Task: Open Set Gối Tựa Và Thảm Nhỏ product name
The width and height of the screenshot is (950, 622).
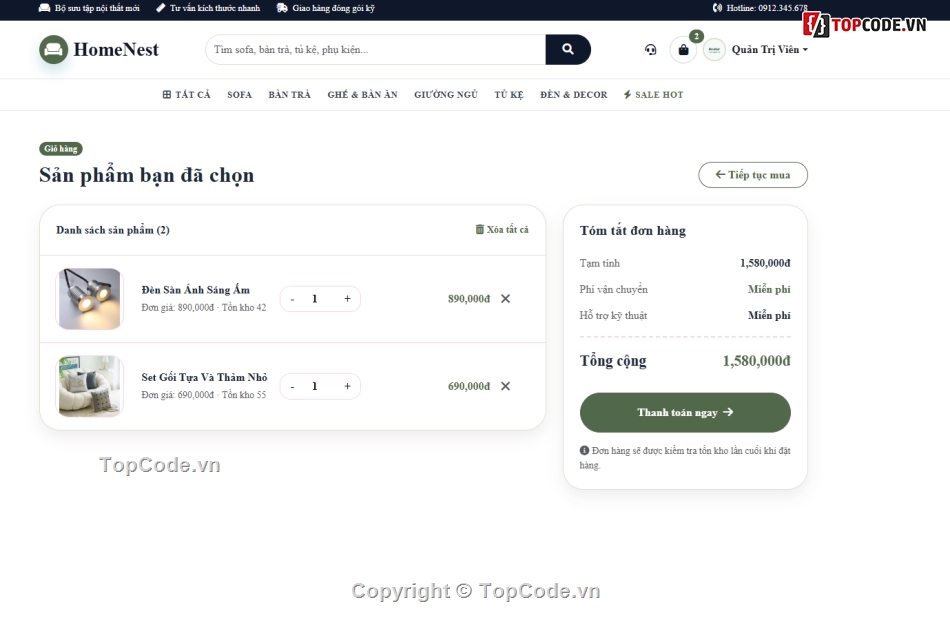Action: 204,377
